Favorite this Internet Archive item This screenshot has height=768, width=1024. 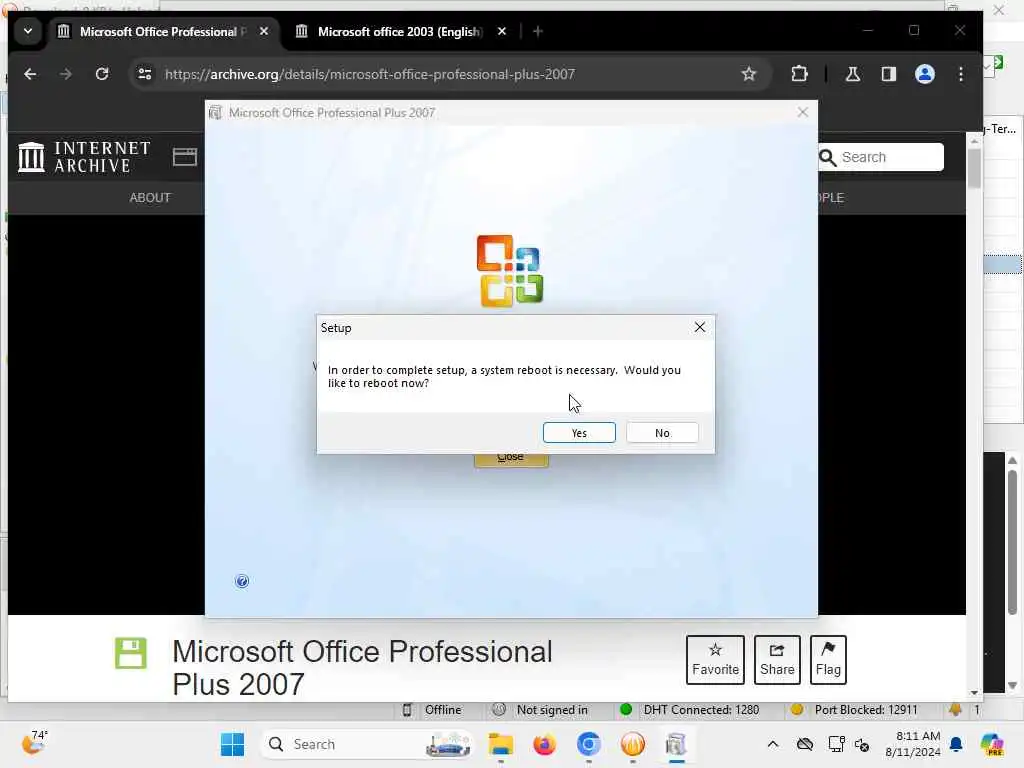point(715,660)
